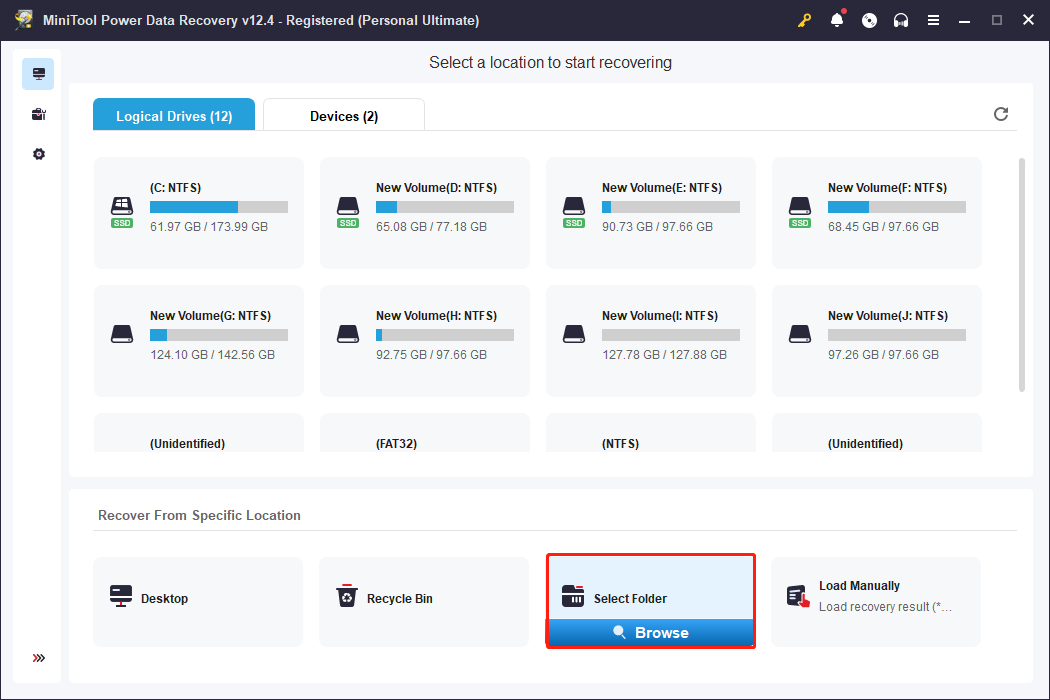
Task: Click the bootable media disc icon
Action: pyautogui.click(x=869, y=19)
